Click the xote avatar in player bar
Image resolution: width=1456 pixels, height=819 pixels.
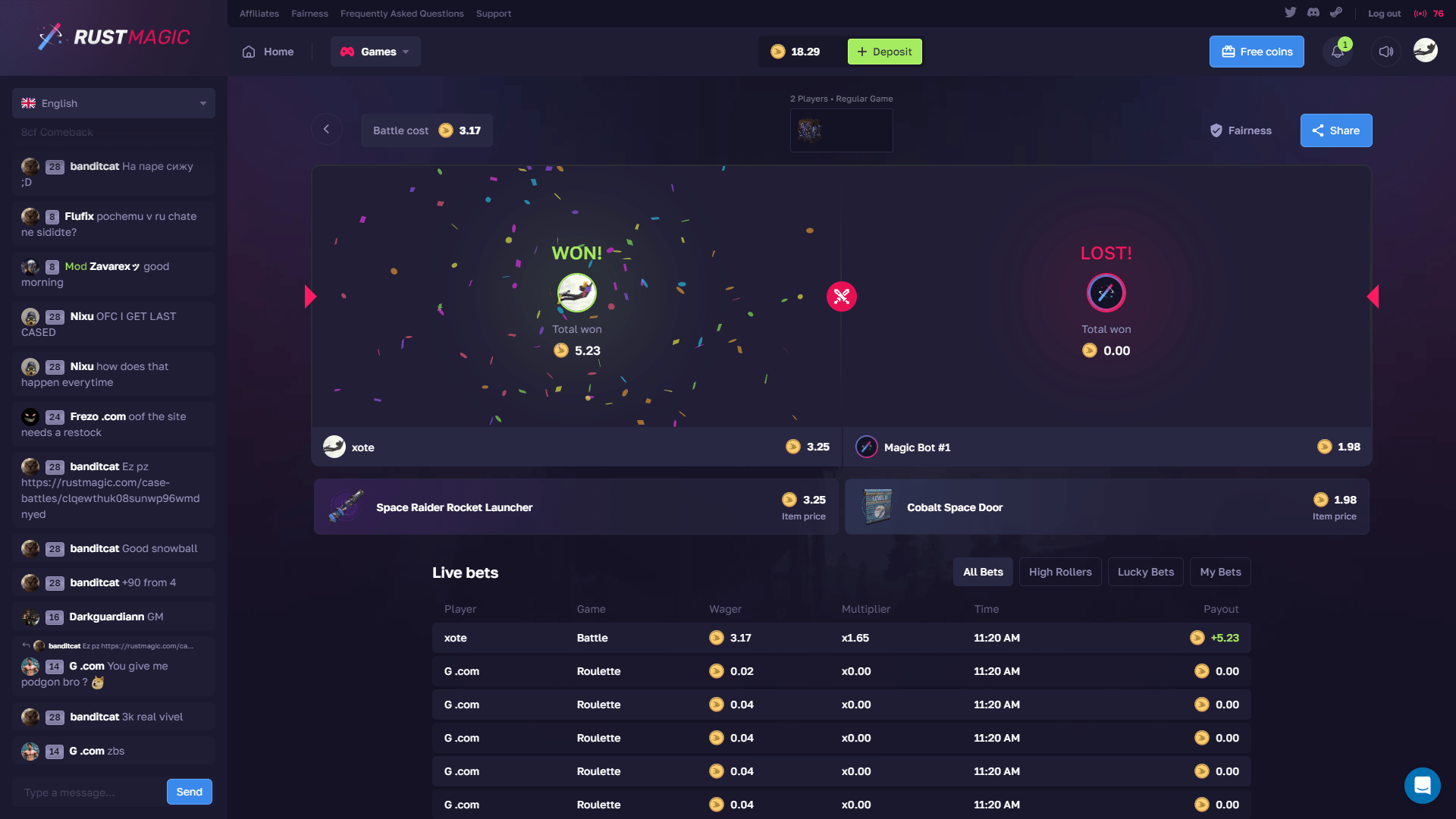[x=334, y=447]
